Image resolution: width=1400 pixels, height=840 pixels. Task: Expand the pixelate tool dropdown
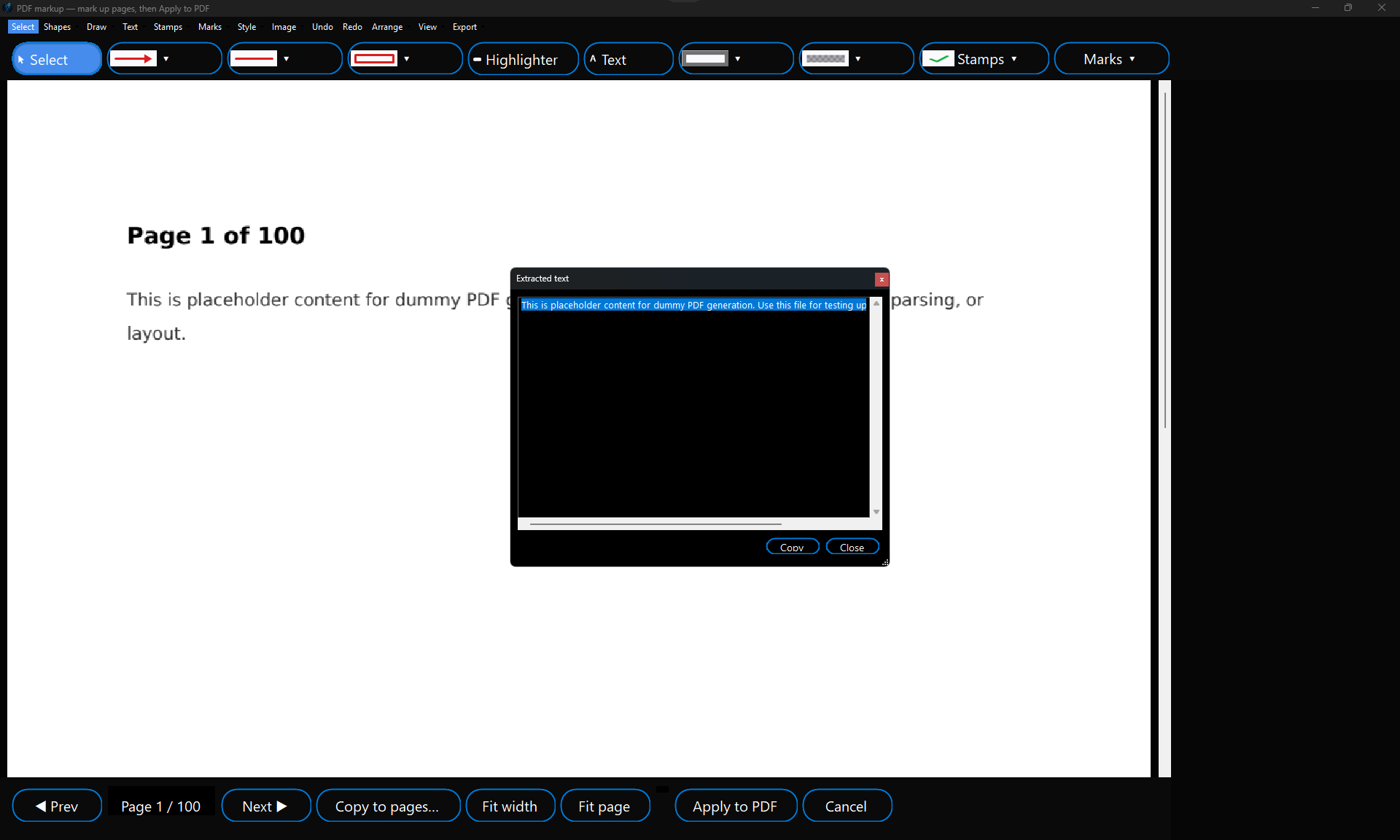coord(858,59)
